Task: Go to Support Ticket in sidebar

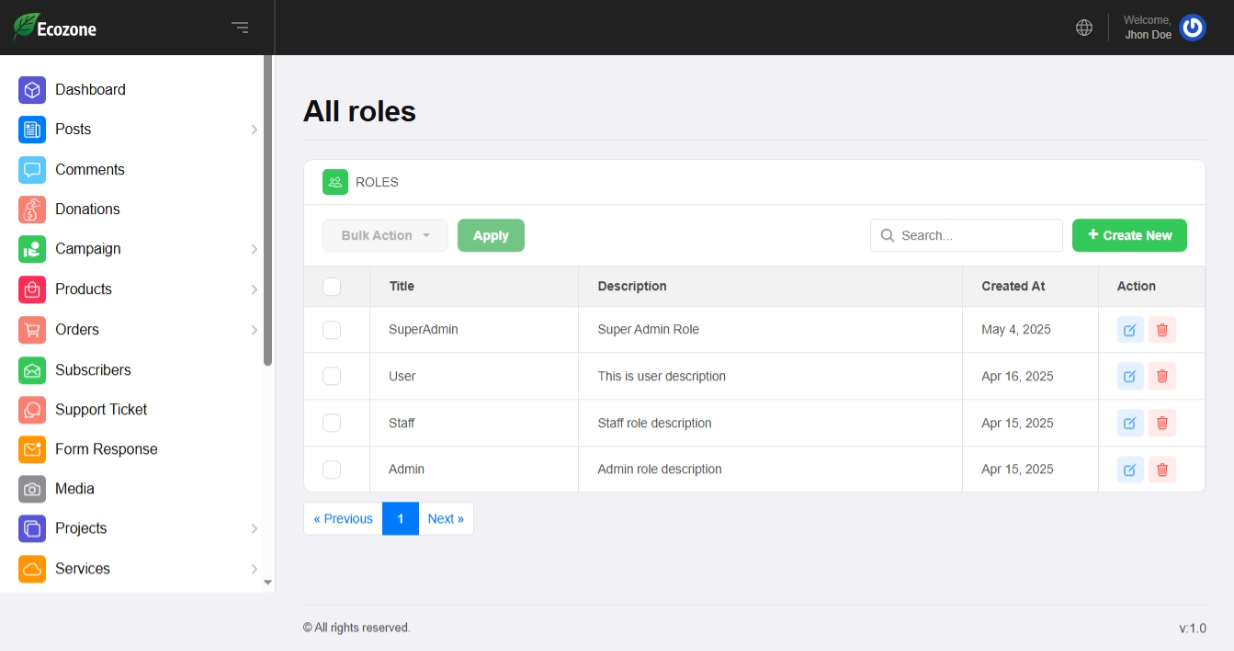Action: (100, 409)
